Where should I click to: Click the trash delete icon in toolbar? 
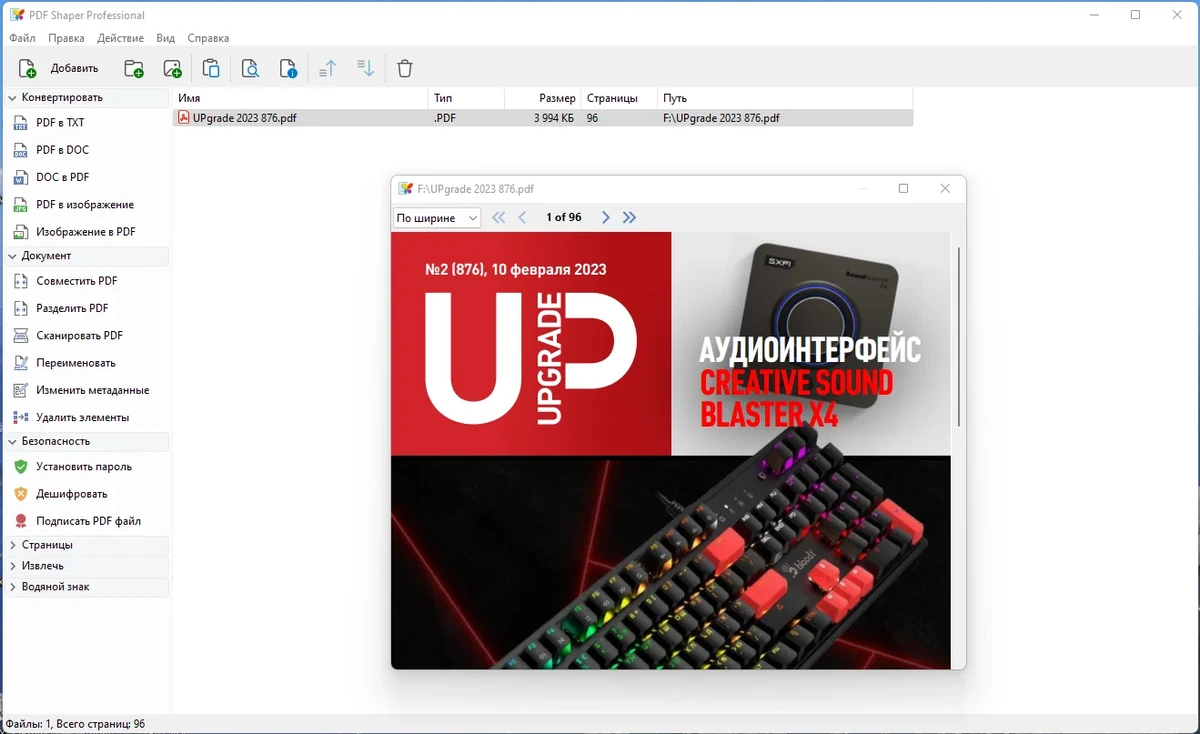[x=405, y=68]
